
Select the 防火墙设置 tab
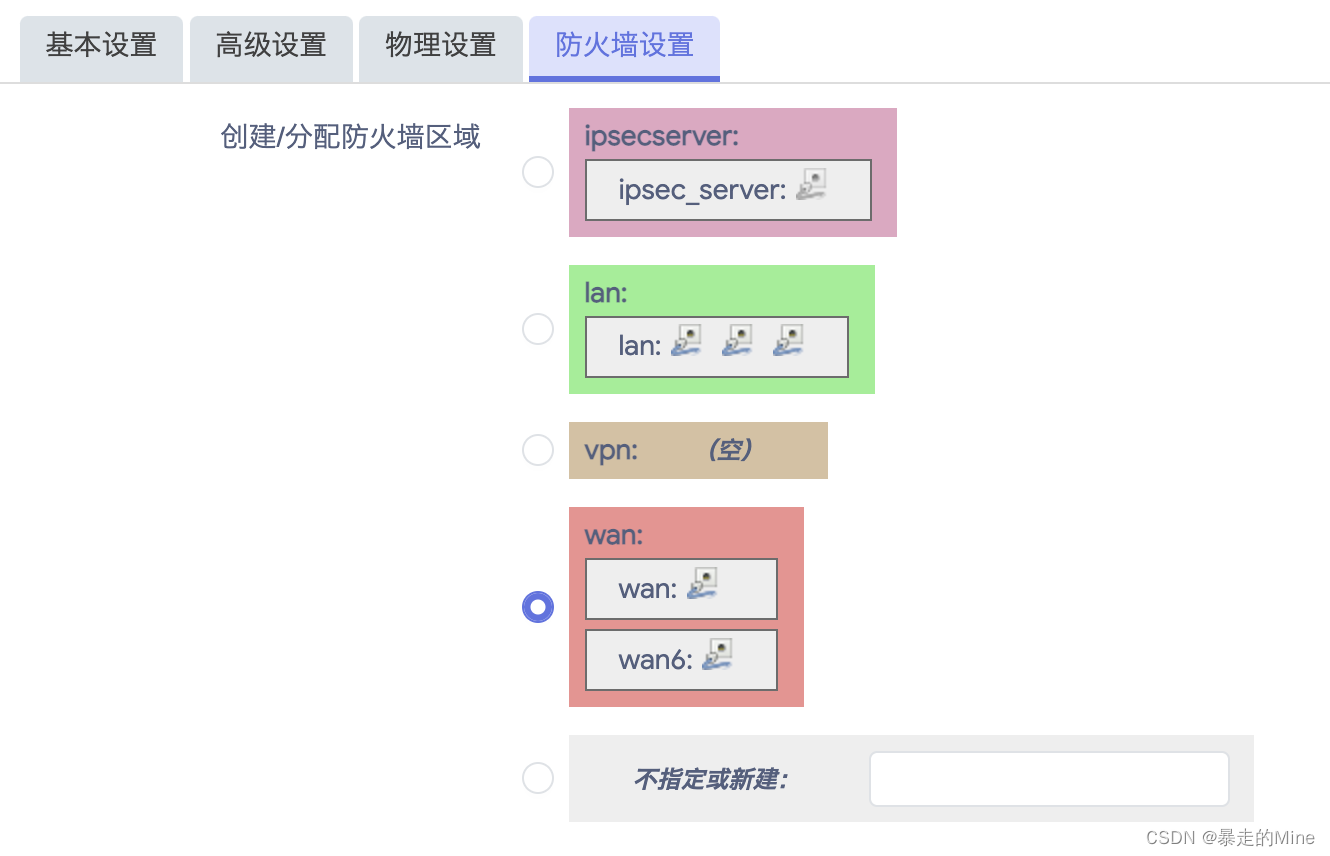coord(624,48)
